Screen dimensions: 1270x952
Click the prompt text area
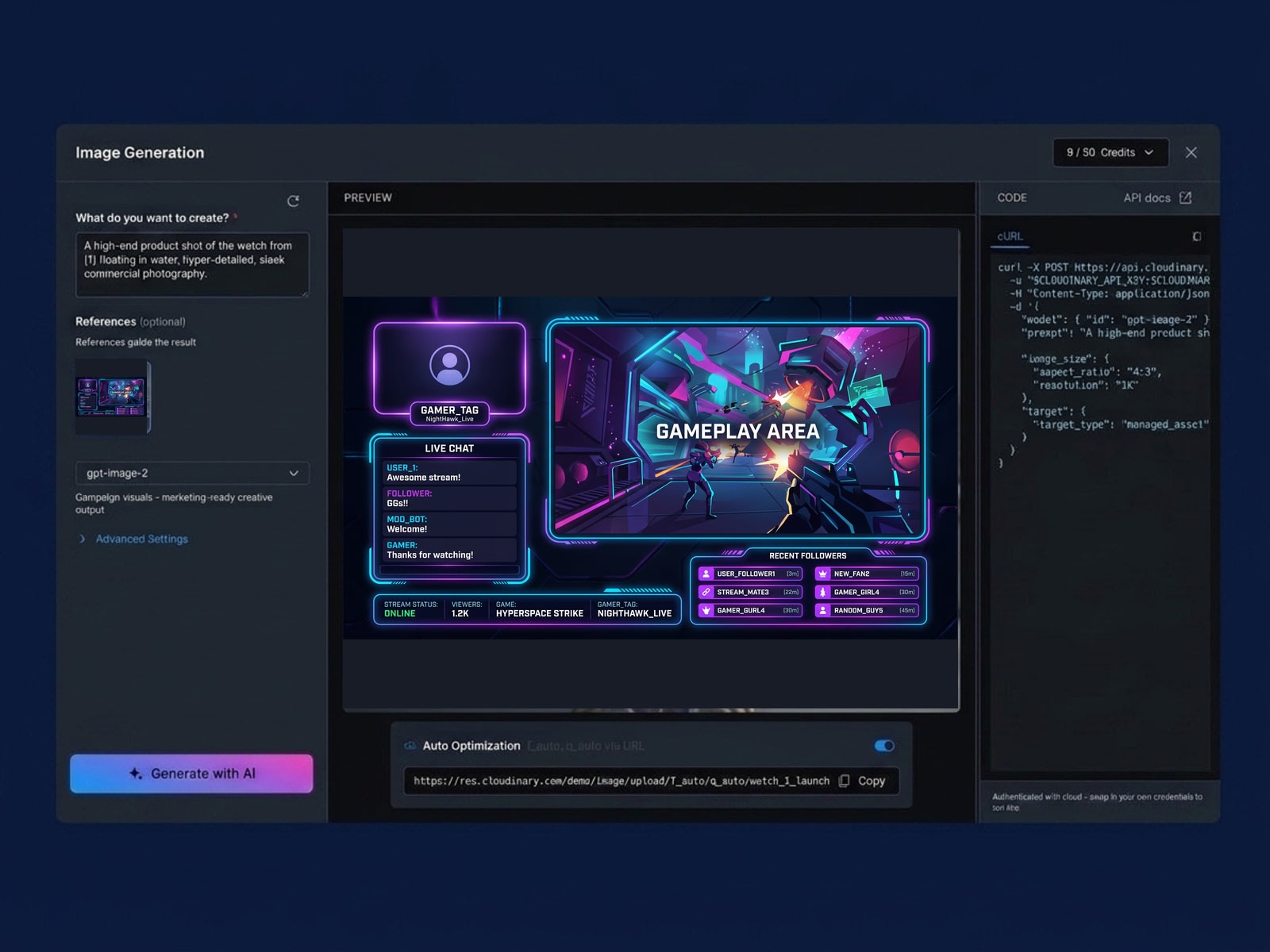pyautogui.click(x=192, y=265)
